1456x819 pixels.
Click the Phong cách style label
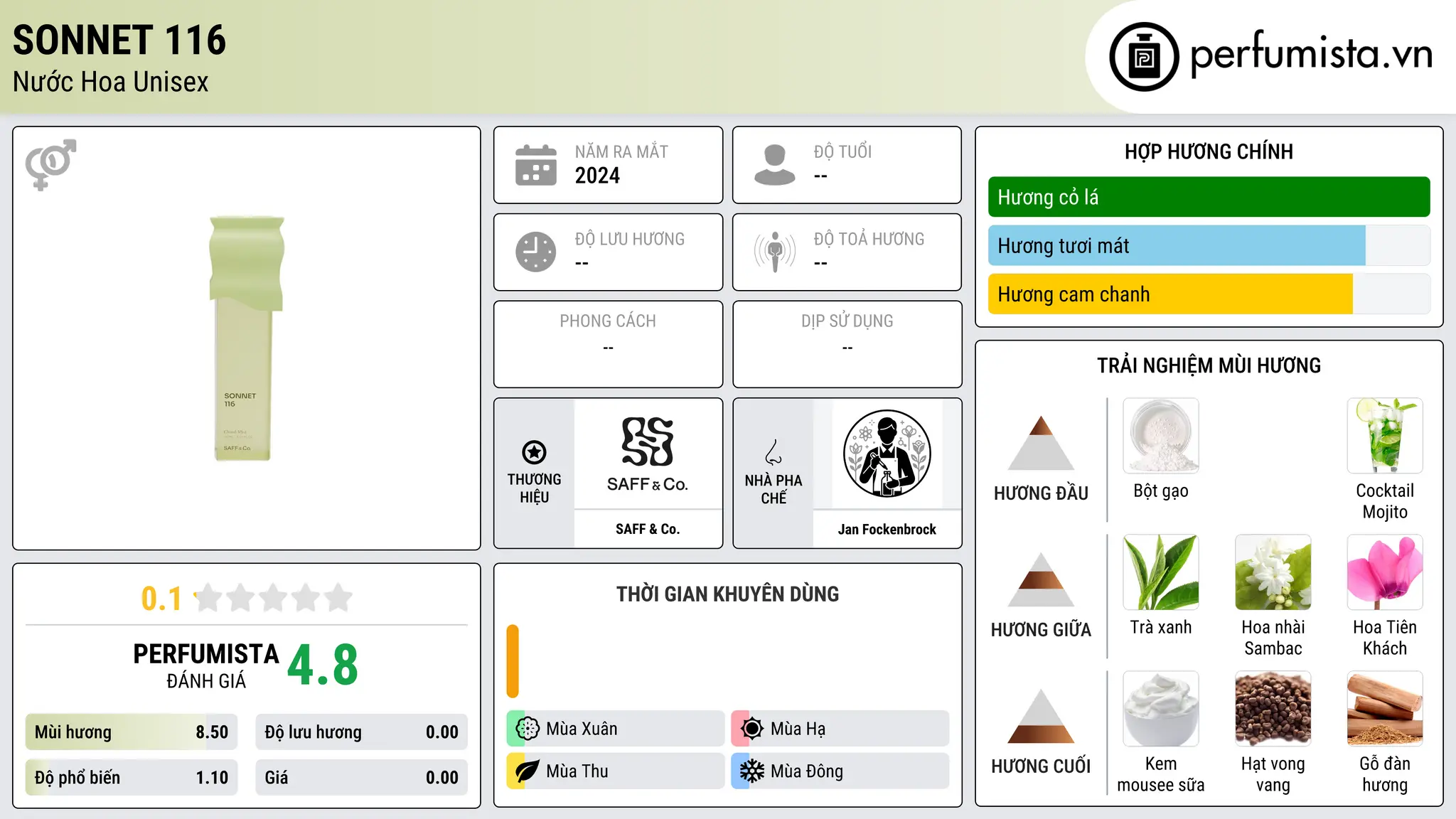tap(608, 321)
